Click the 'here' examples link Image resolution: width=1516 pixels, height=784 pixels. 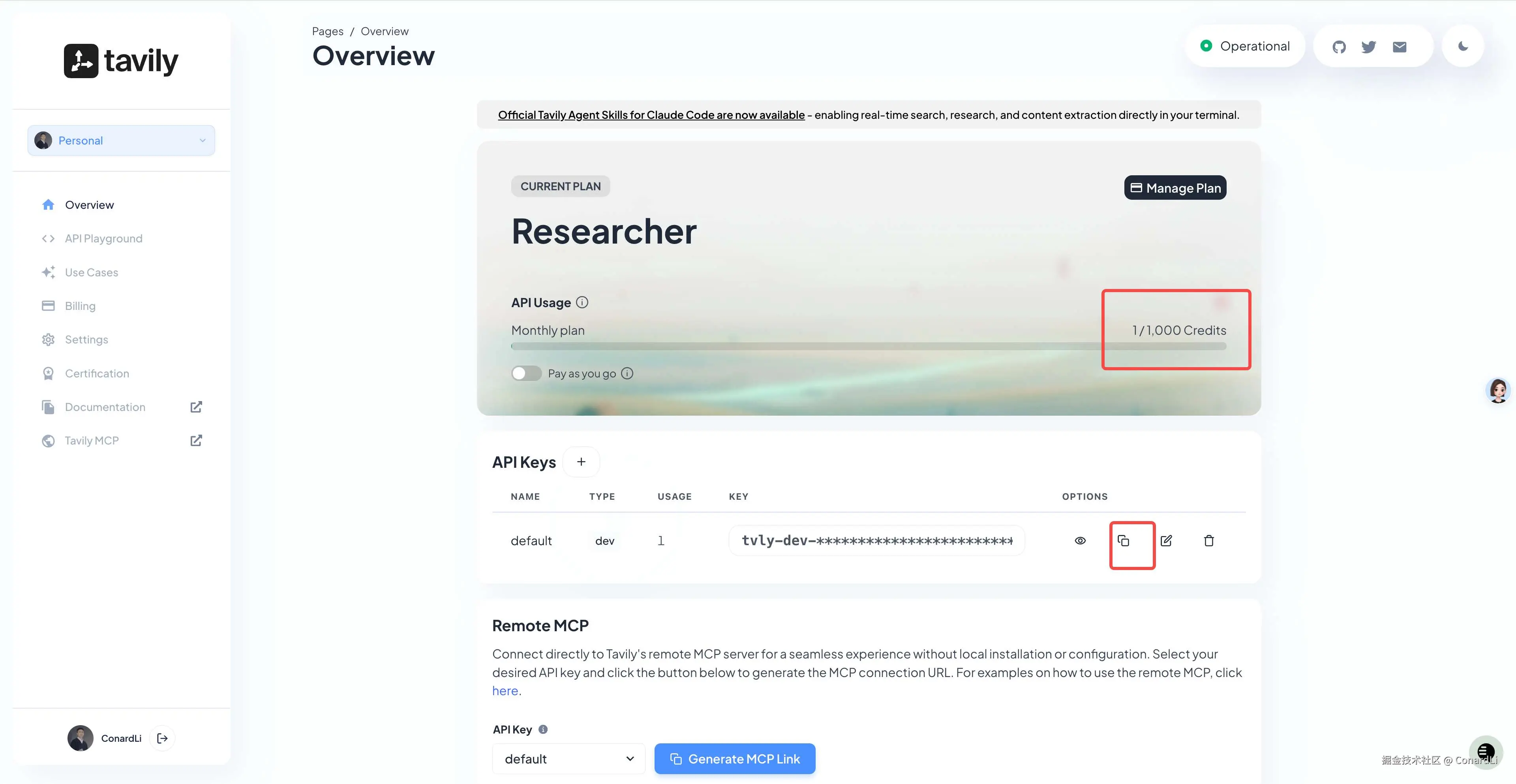click(x=505, y=690)
